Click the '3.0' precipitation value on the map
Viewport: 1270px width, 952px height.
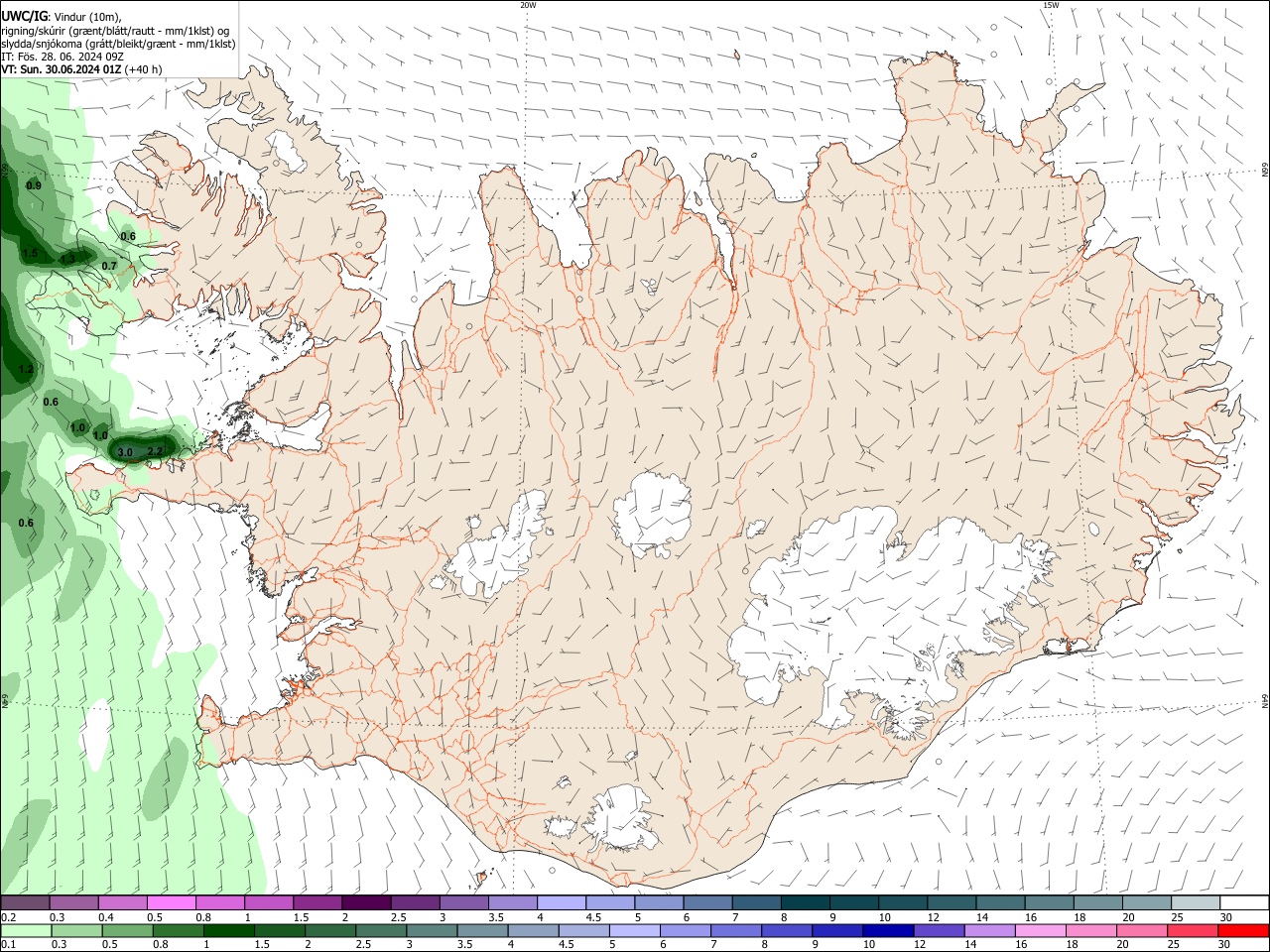point(125,452)
